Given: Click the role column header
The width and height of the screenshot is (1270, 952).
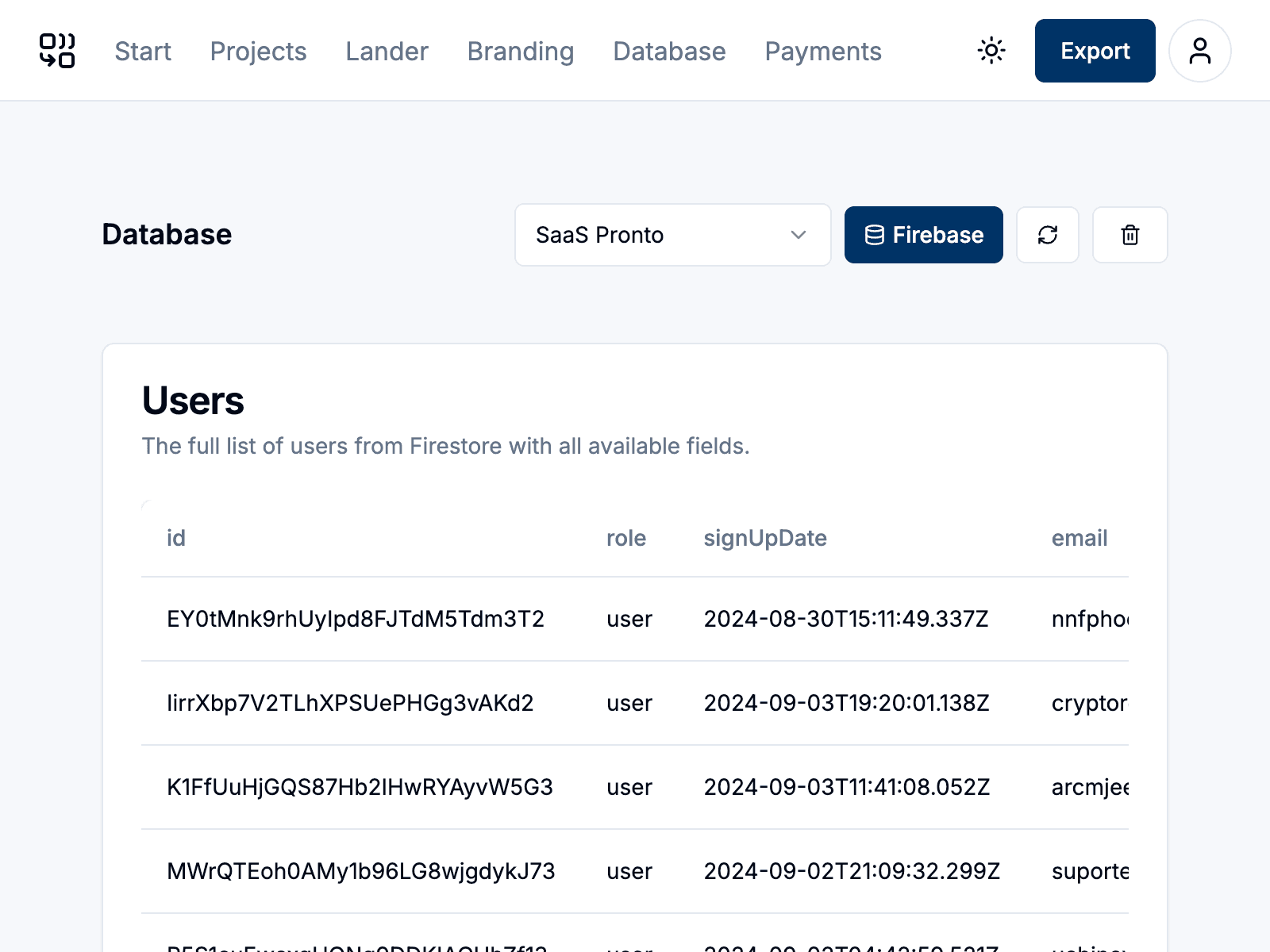Looking at the screenshot, I should 626,538.
